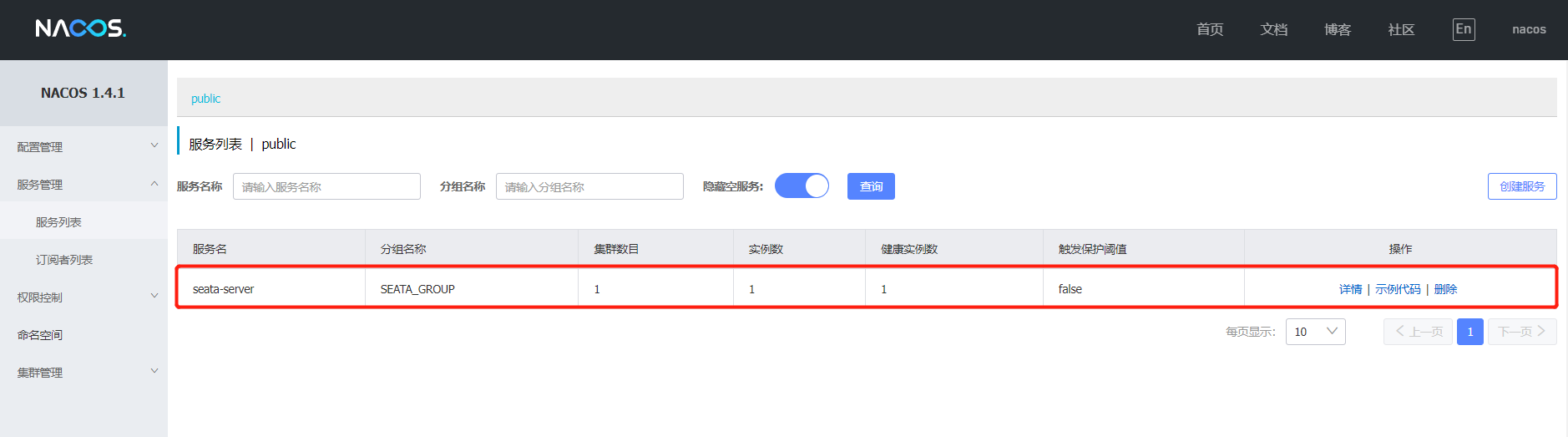1568x437 pixels.
Task: View 示例代码 for seata-server
Action: click(1398, 289)
